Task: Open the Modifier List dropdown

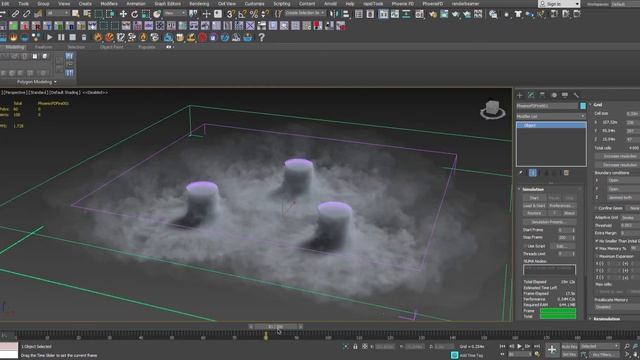Action: click(551, 116)
